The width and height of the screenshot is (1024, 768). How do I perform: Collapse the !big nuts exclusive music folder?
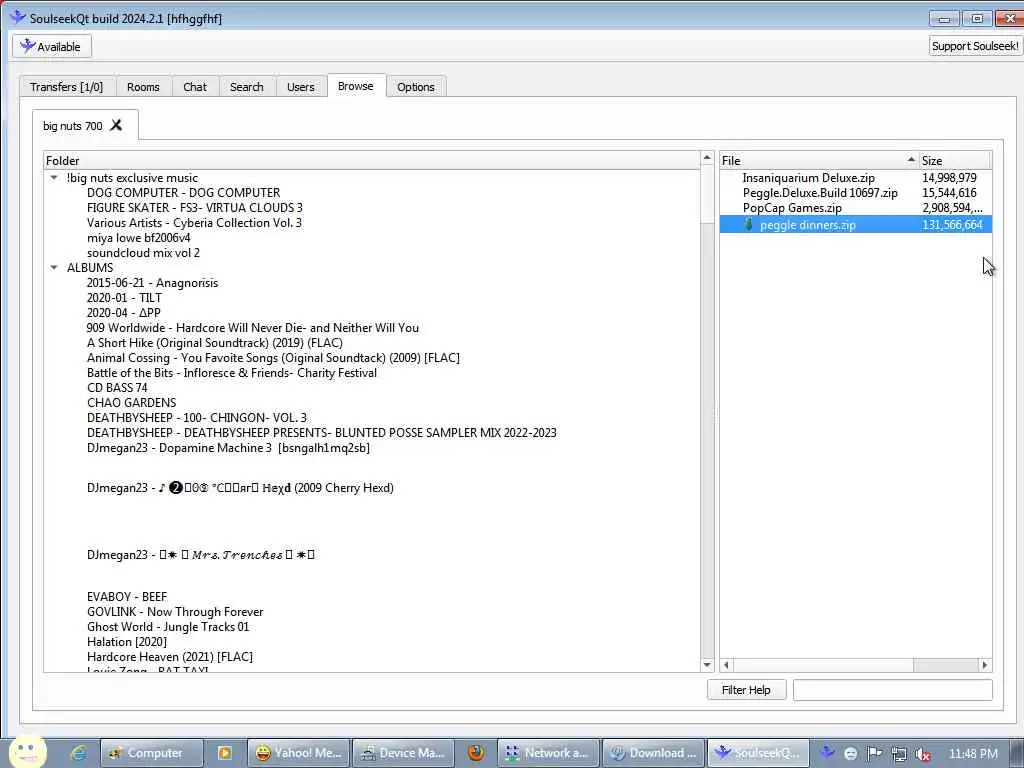click(54, 178)
